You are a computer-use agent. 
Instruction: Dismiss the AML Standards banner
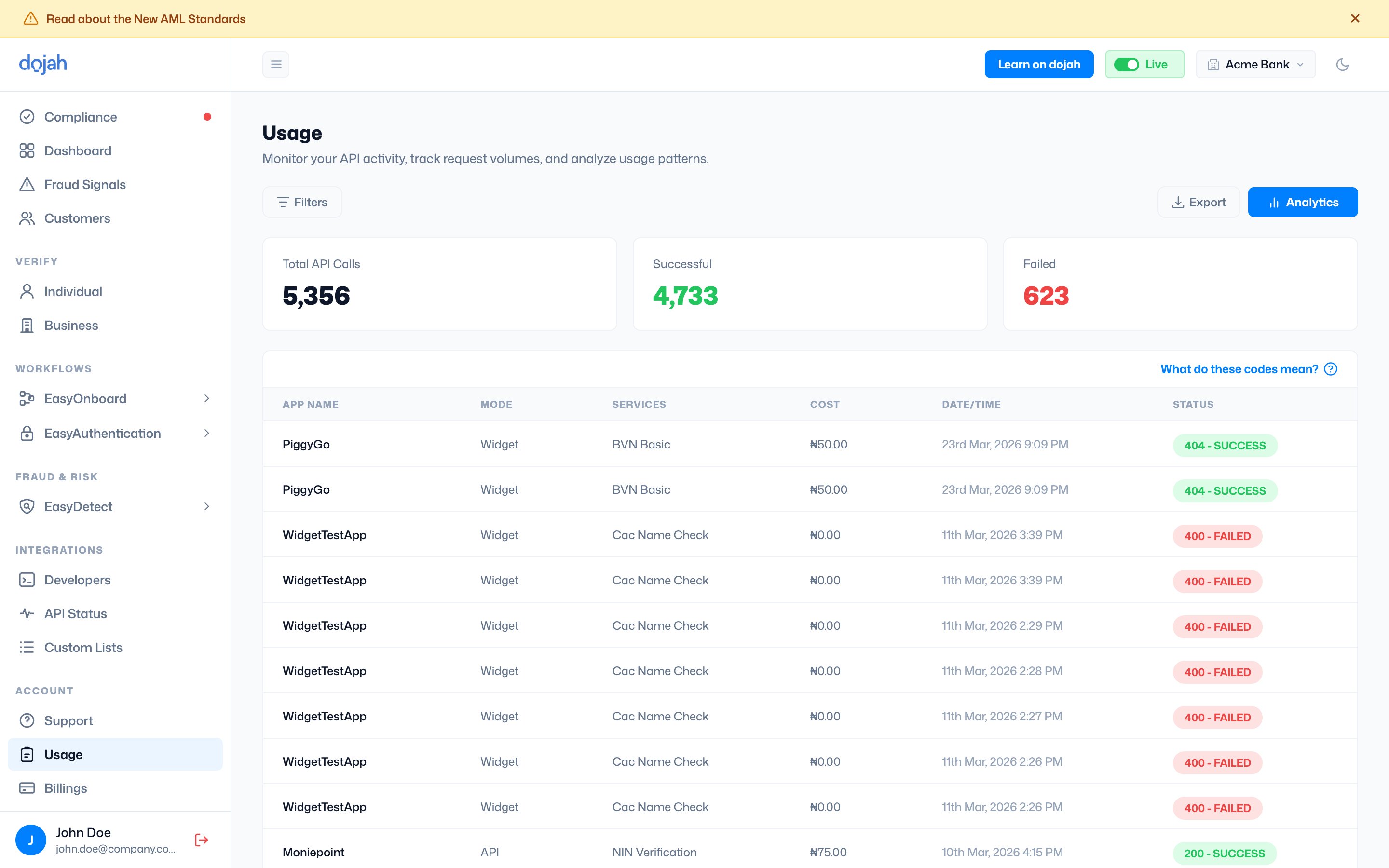tap(1355, 18)
